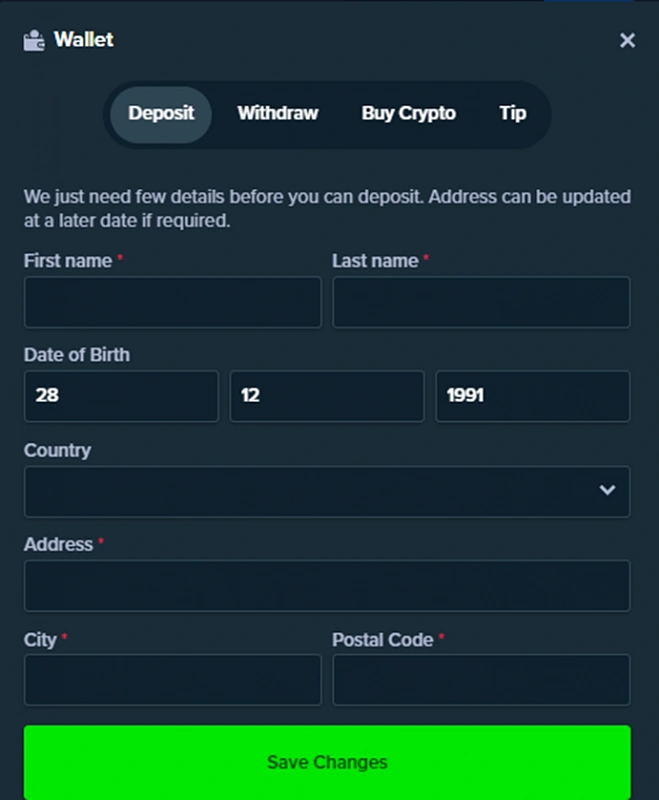The image size is (659, 800).
Task: Click the Save Changes button
Action: click(328, 762)
